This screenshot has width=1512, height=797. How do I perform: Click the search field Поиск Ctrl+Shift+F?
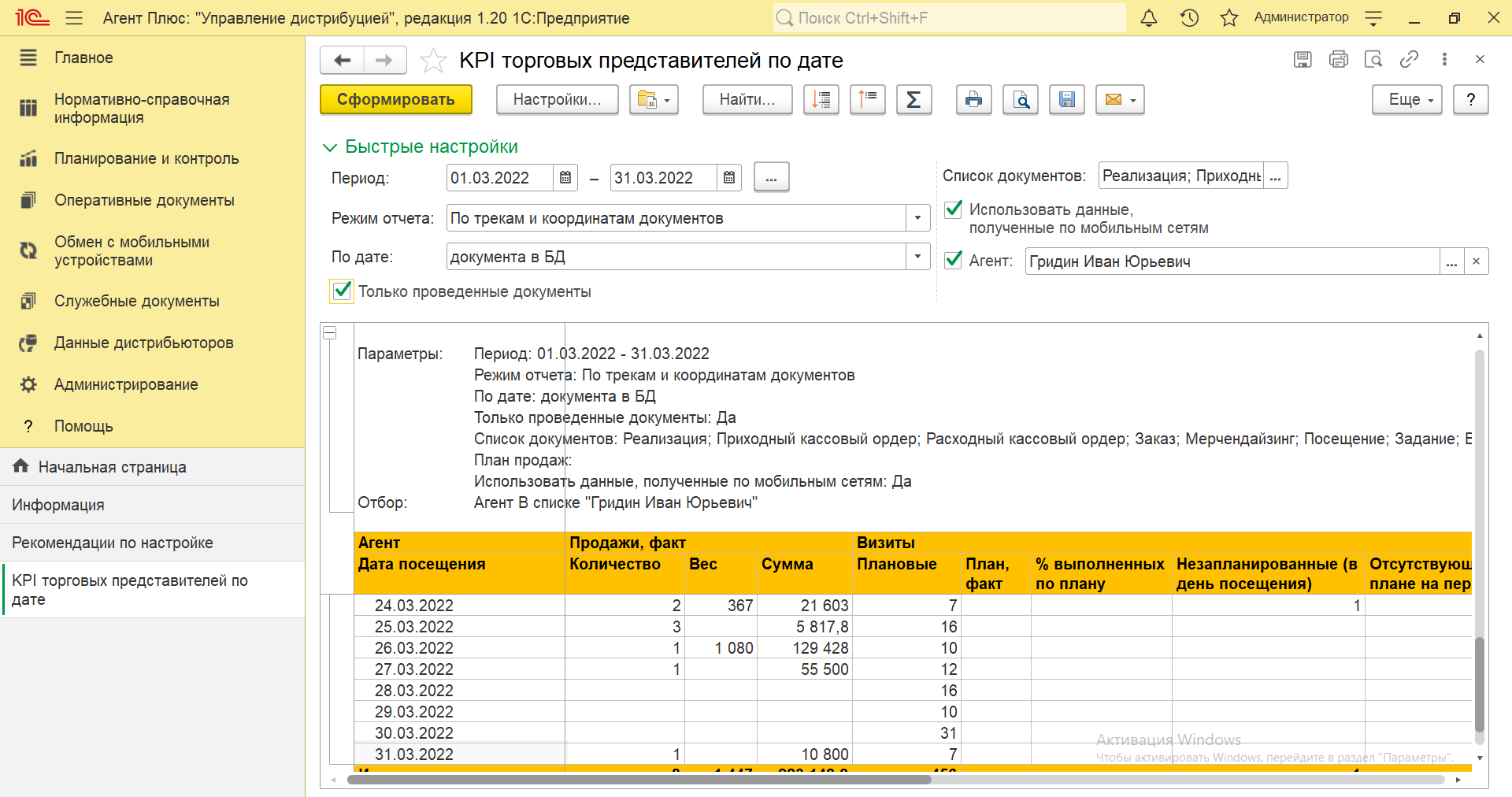pyautogui.click(x=949, y=17)
